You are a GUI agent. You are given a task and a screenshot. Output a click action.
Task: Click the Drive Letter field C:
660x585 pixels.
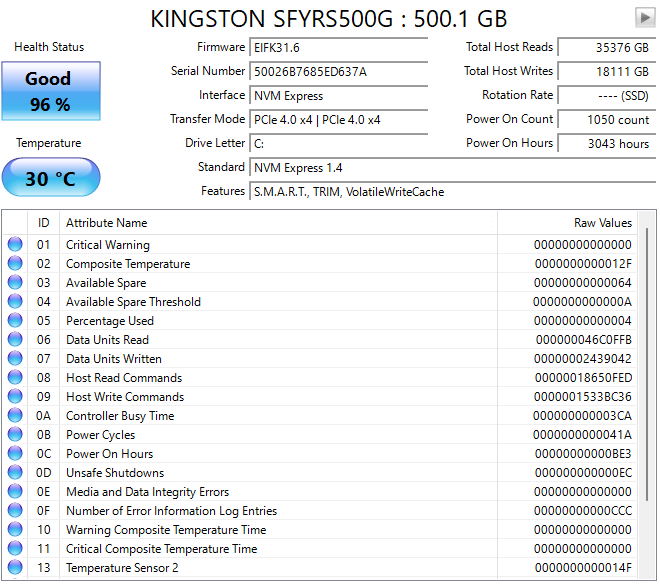coord(339,144)
